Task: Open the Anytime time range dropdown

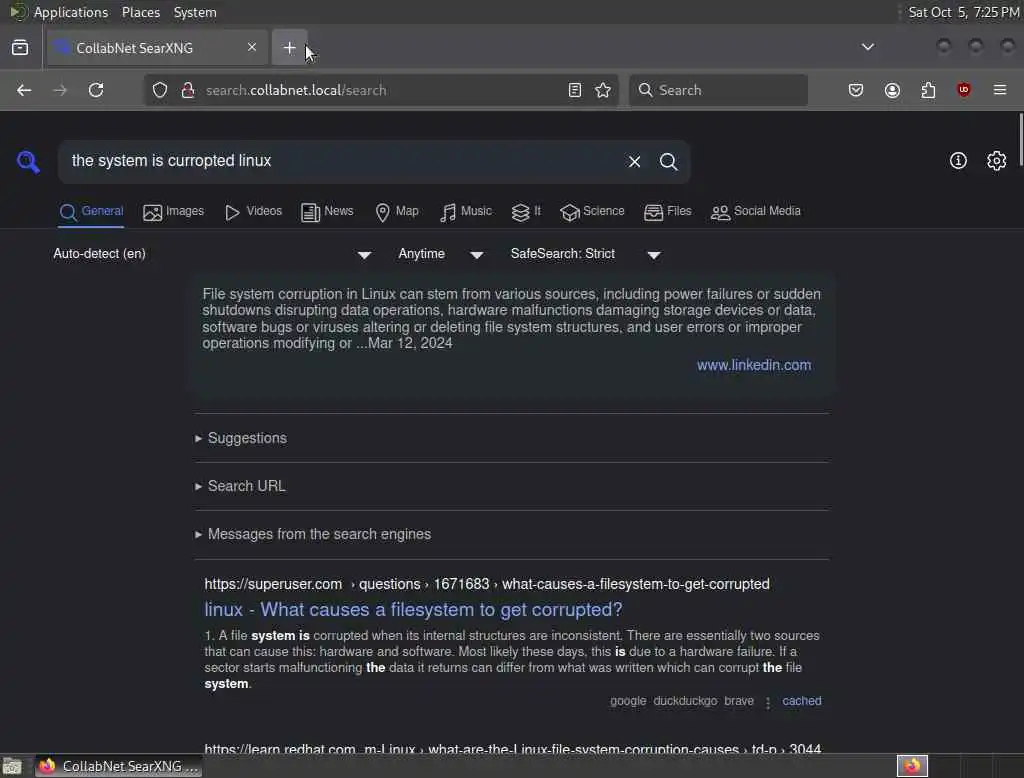Action: pos(441,254)
